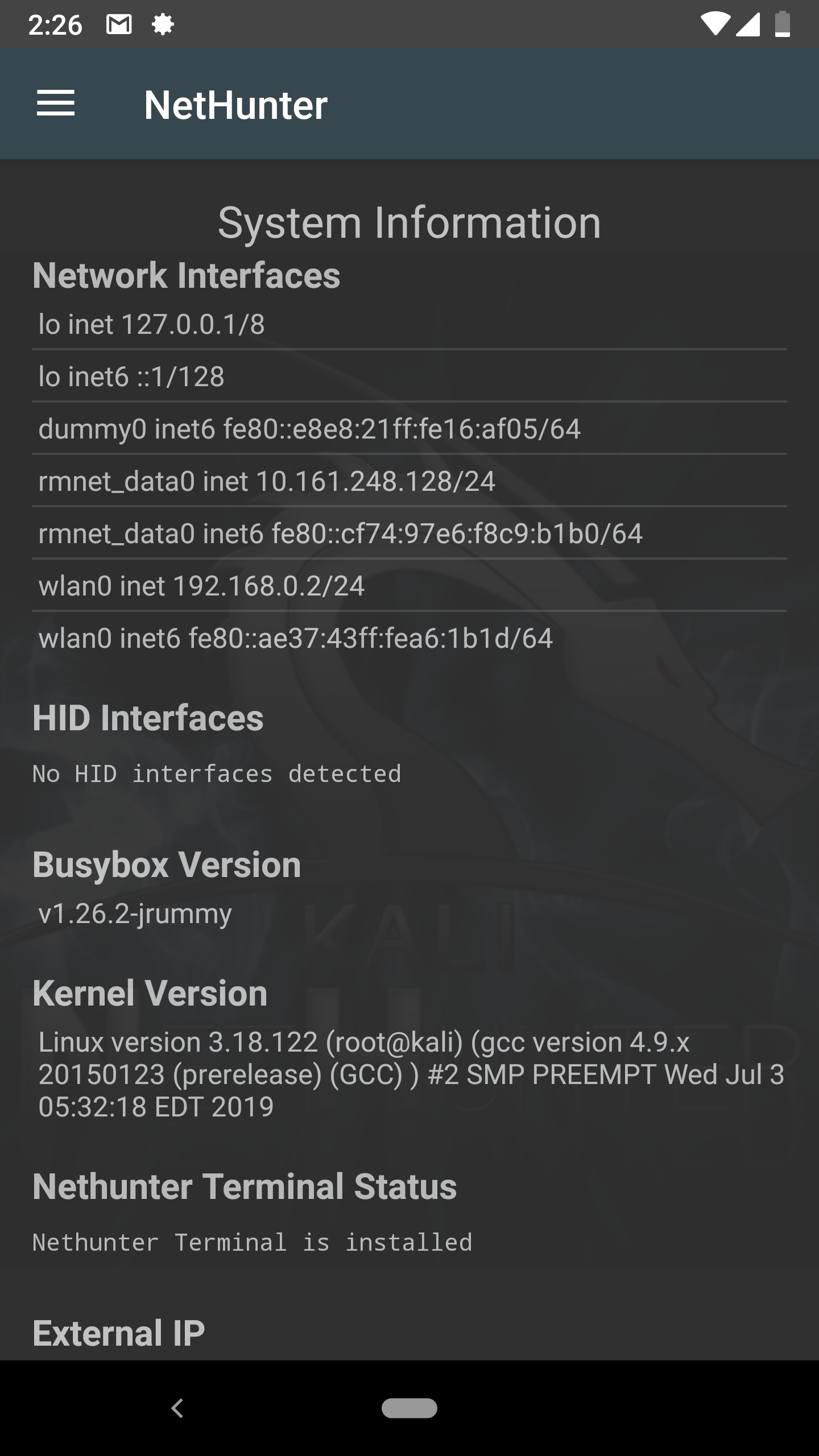Screen dimensions: 819x1456
Task: Tap the NetHunter app title
Action: pos(235,105)
